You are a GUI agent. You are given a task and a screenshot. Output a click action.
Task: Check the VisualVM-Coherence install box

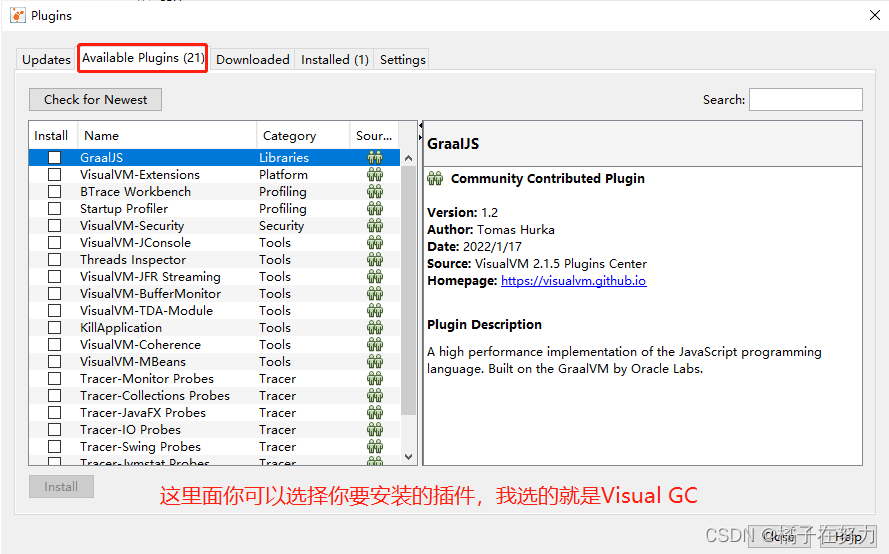coord(54,345)
